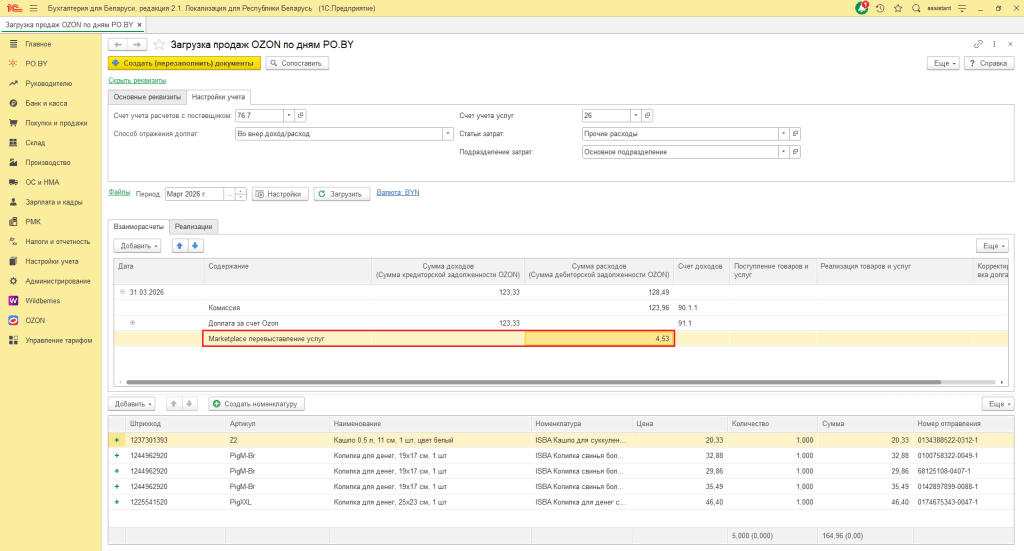This screenshot has width=1024, height=551.
Task: Close the Загрузка продаж OZON tab
Action: [139, 25]
